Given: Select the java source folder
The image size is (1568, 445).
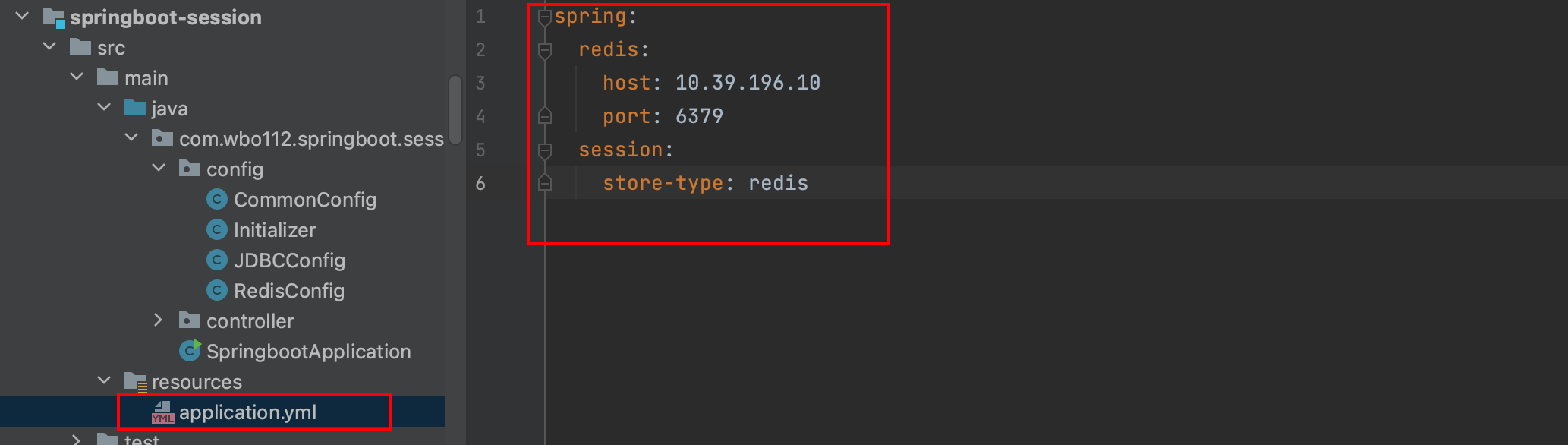Looking at the screenshot, I should (x=168, y=109).
